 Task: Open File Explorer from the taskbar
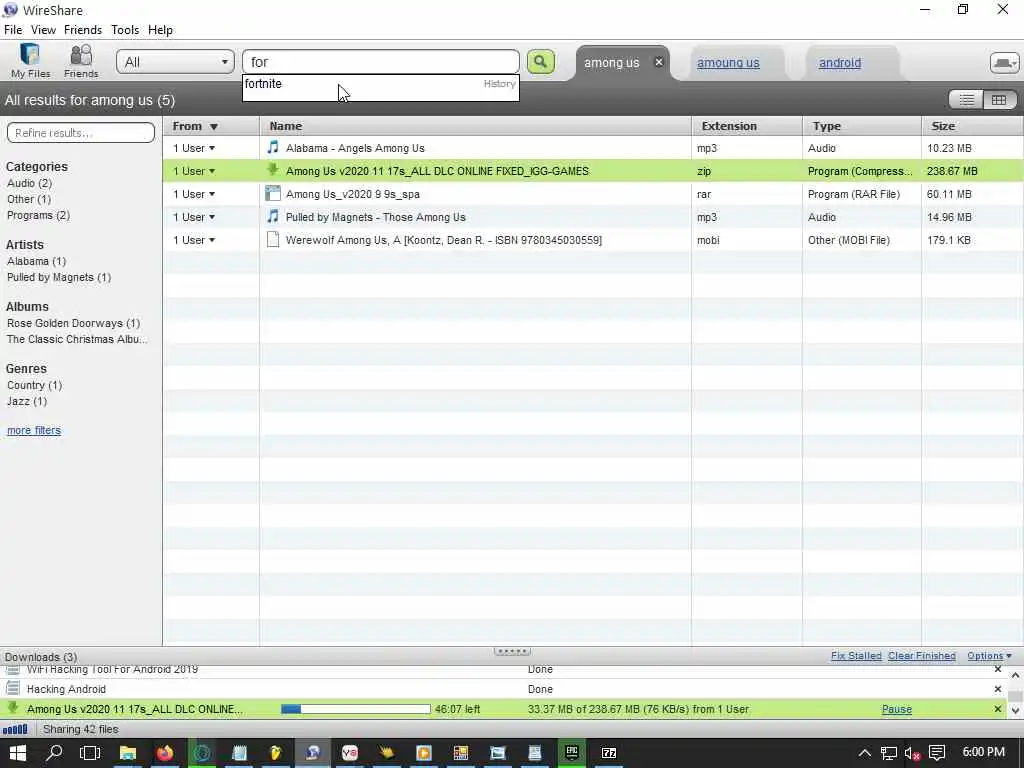pyautogui.click(x=128, y=753)
